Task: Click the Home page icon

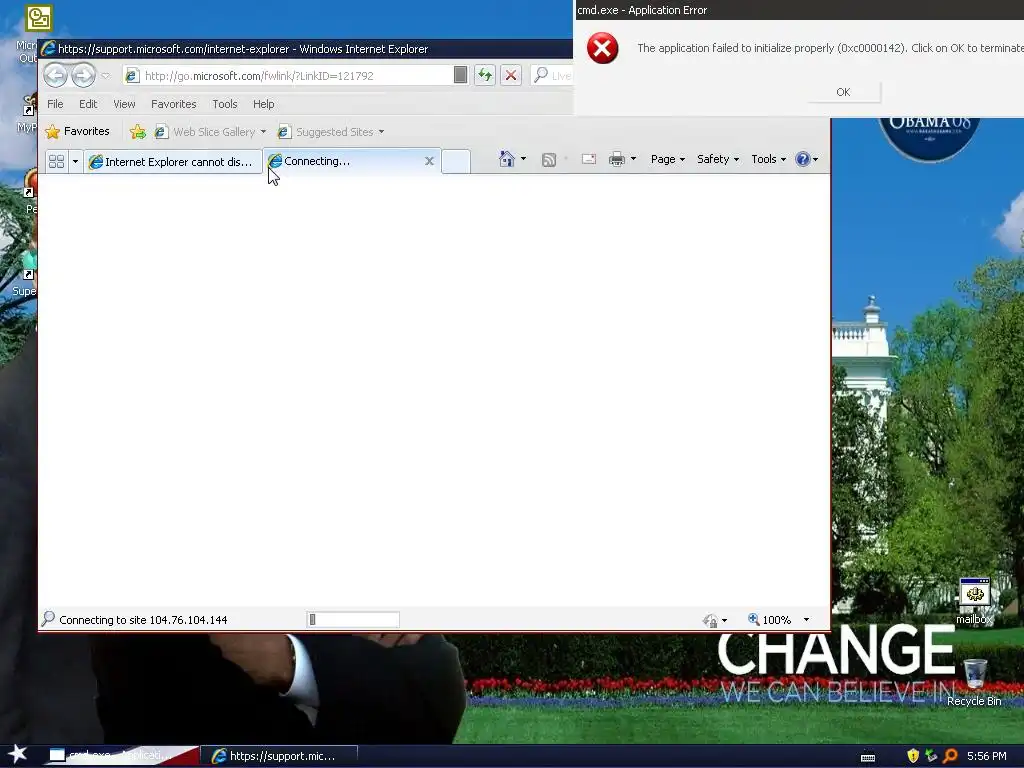Action: tap(507, 159)
